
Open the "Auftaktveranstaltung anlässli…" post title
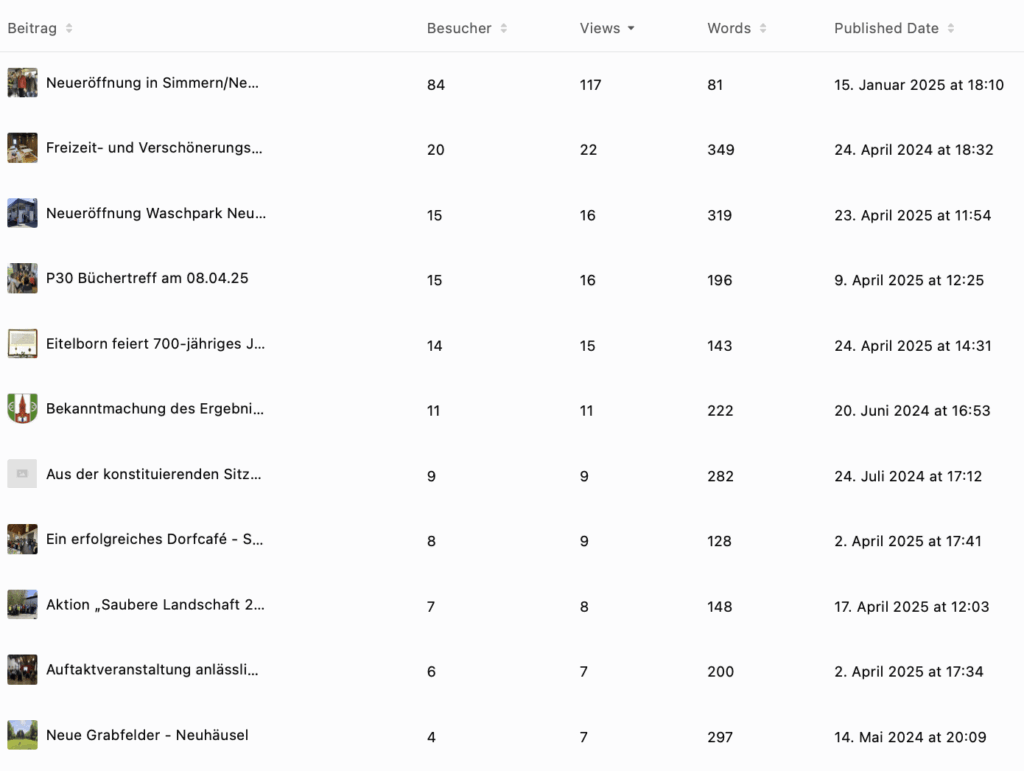[x=152, y=670]
